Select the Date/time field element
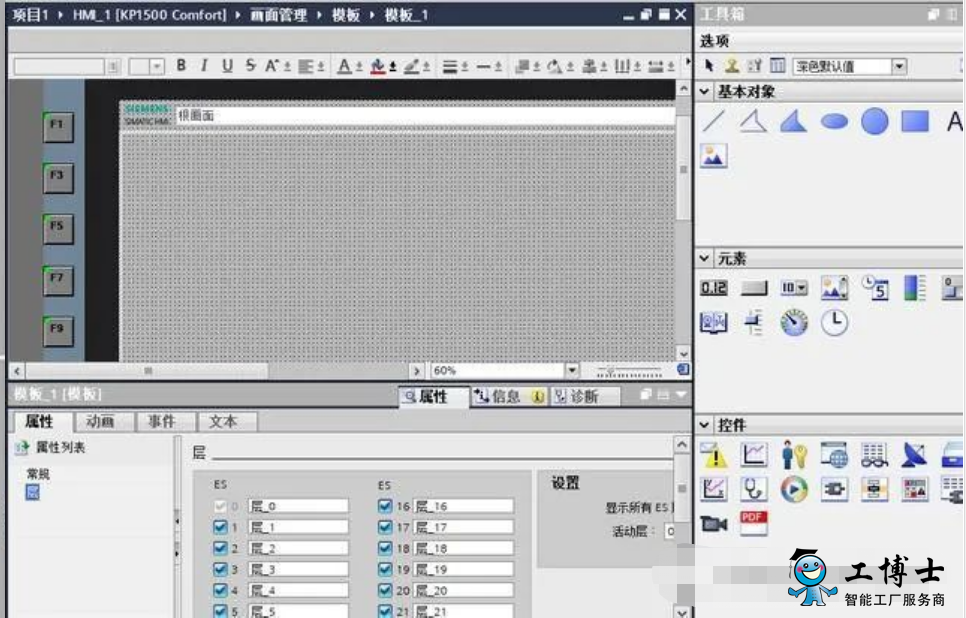Viewport: 966px width, 618px height. (x=875, y=288)
